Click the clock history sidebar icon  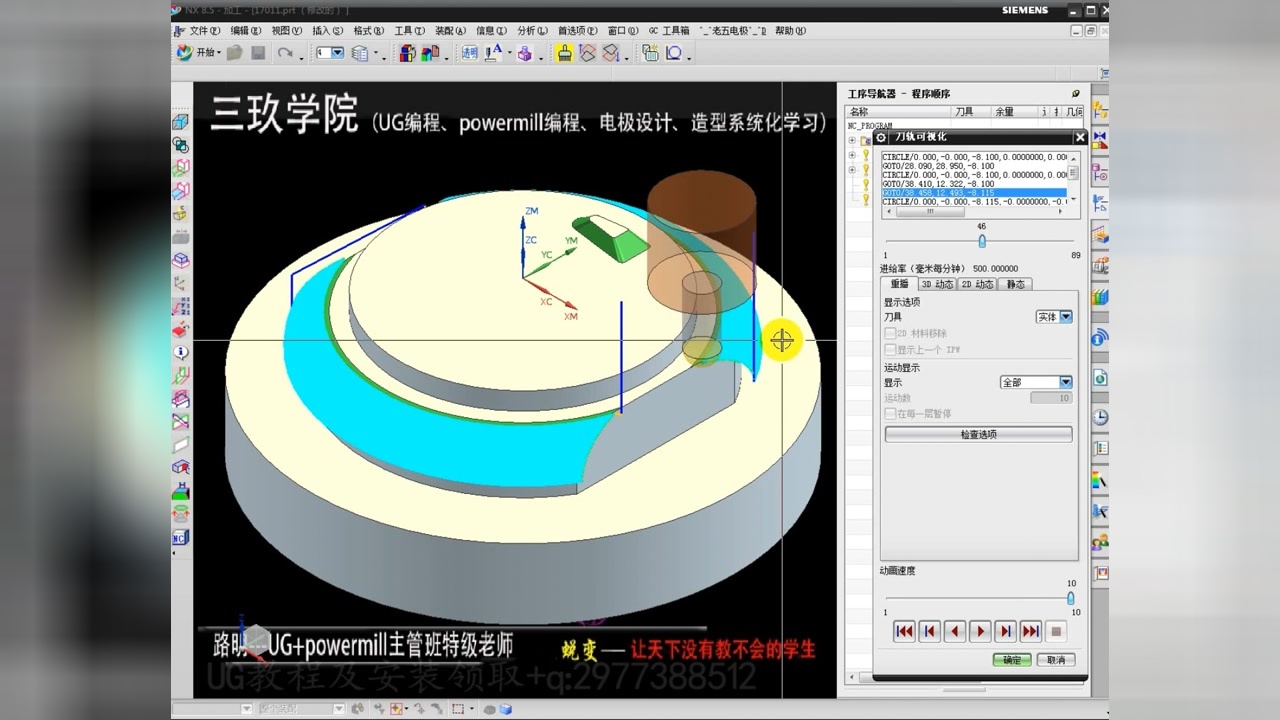coord(1100,417)
